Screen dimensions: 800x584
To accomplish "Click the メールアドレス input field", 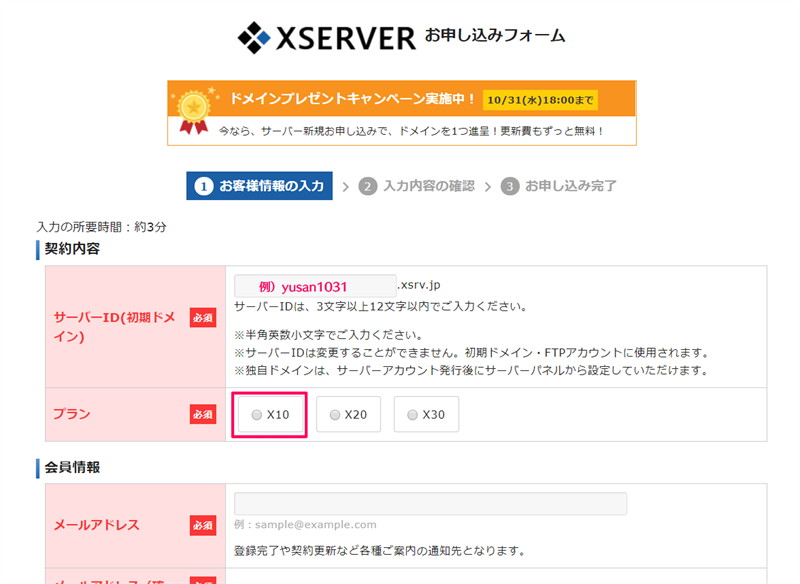I will [x=430, y=503].
